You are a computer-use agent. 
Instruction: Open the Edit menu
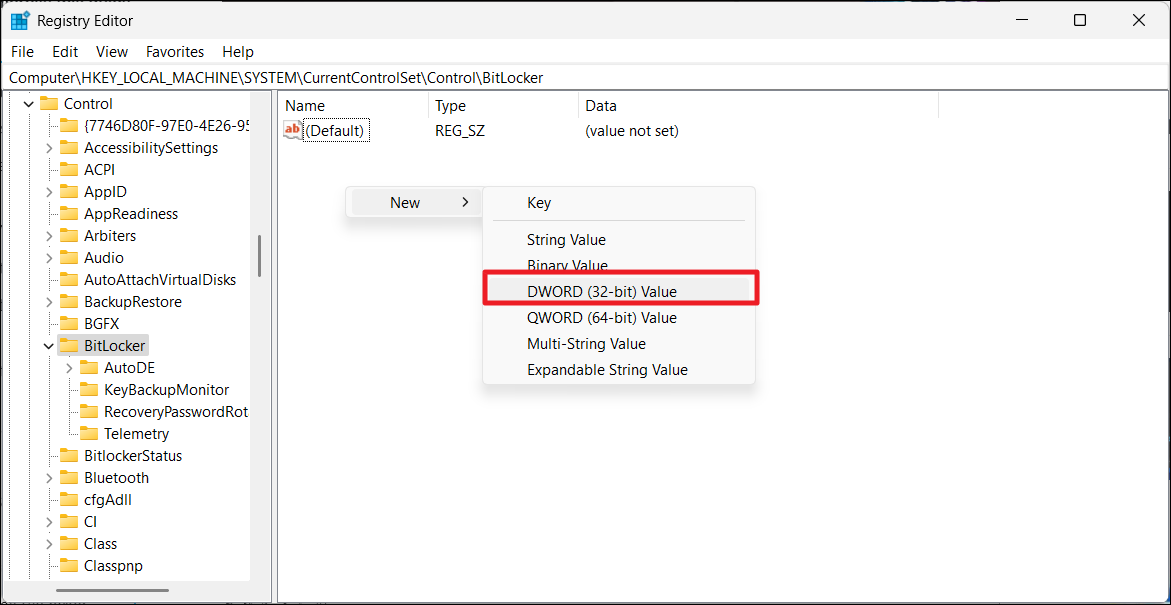click(65, 52)
